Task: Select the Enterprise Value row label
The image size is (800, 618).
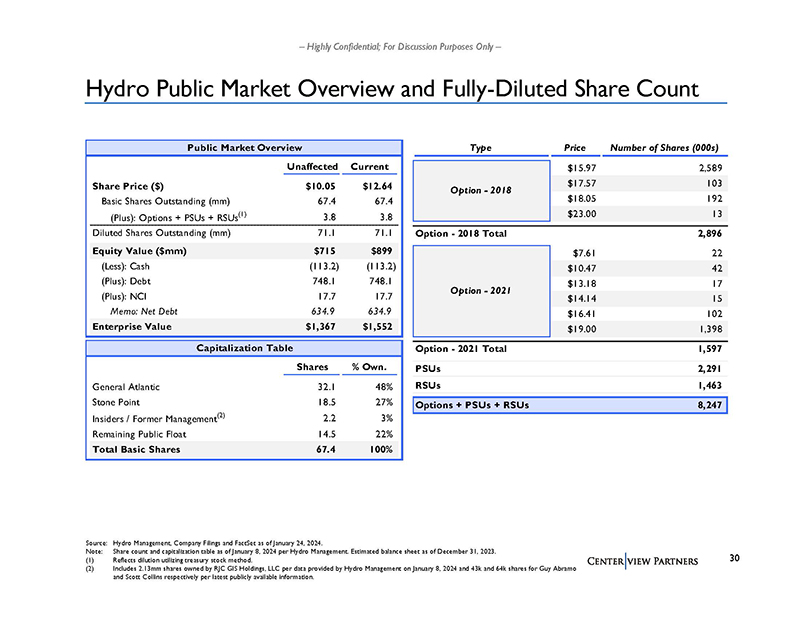Action: (131, 326)
